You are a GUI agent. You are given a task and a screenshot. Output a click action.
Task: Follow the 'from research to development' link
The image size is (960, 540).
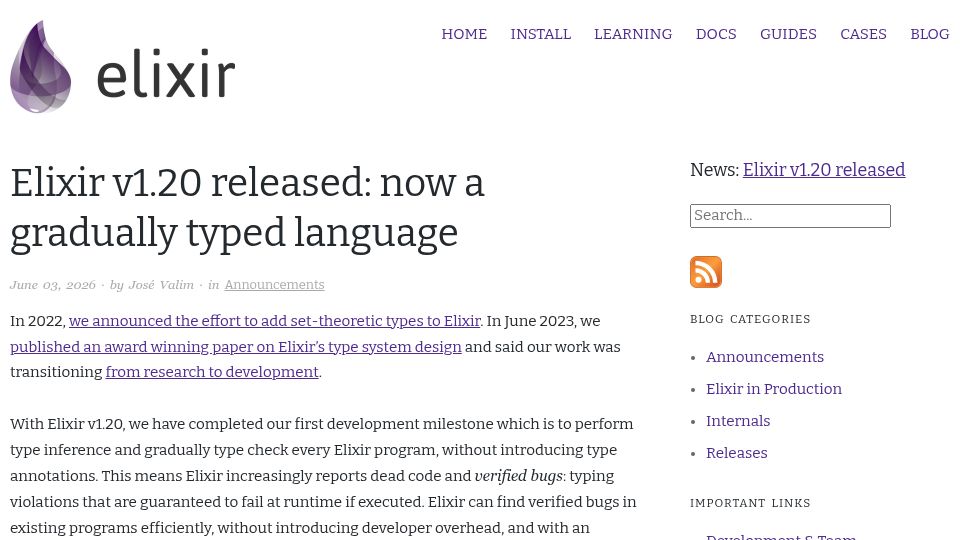click(x=212, y=372)
